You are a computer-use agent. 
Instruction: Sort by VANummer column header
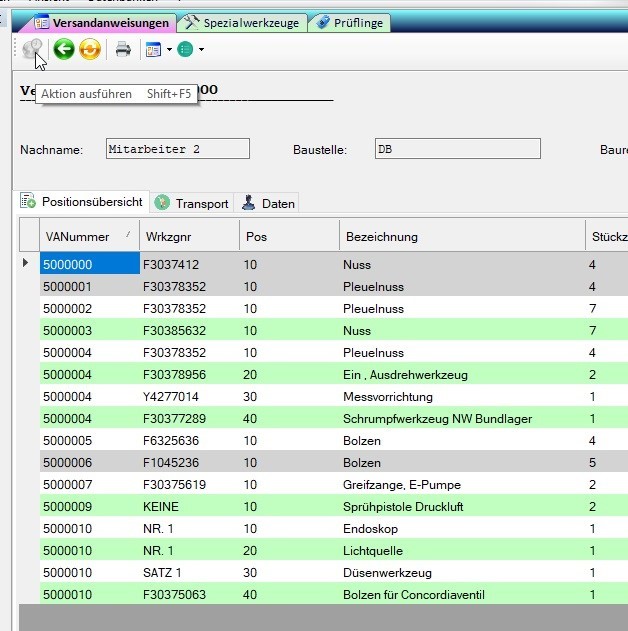click(89, 236)
